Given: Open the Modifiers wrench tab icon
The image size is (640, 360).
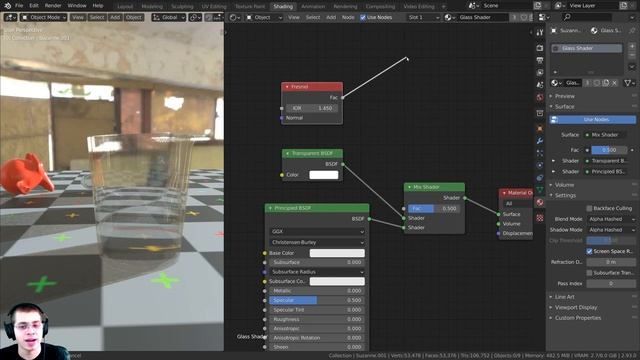Looking at the screenshot, I should [540, 141].
